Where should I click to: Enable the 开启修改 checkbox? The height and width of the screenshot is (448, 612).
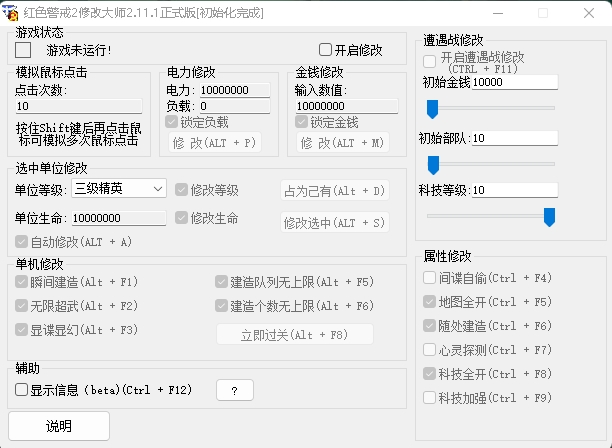pos(326,50)
